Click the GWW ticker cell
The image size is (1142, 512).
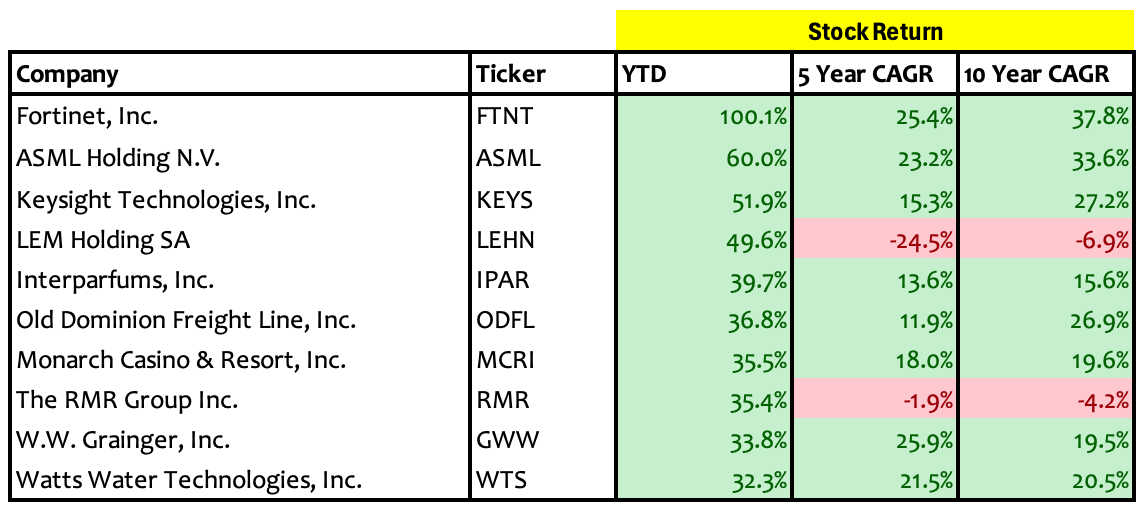click(542, 440)
